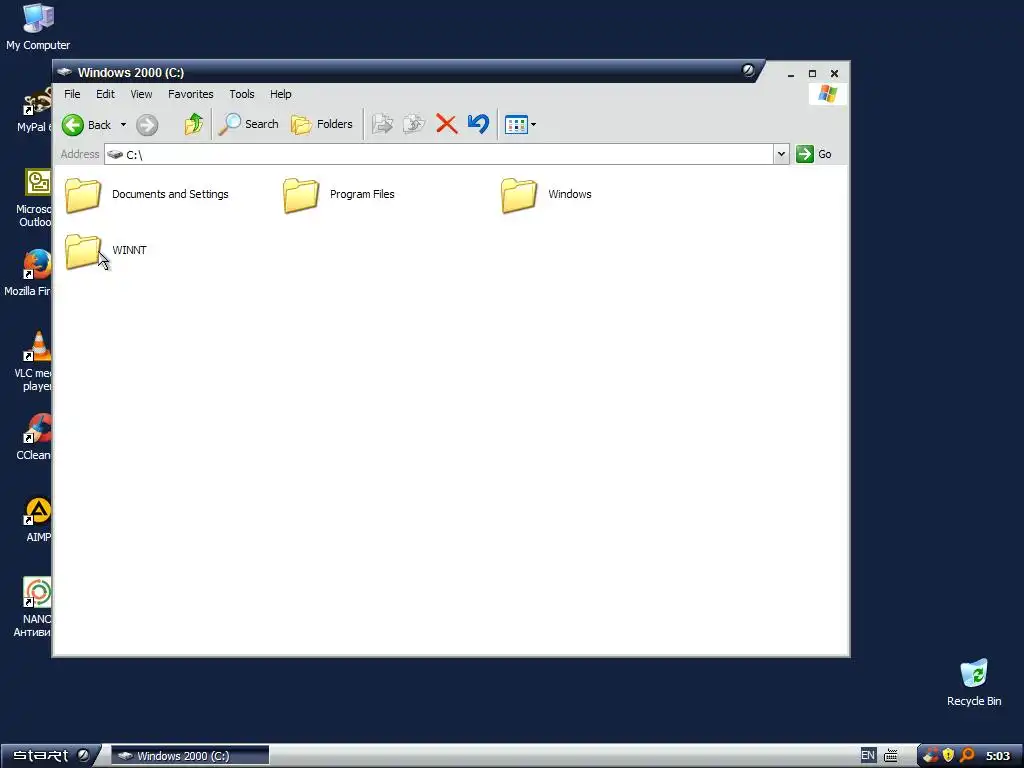Click the yellow shield tray icon
This screenshot has width=1024, height=768.
[x=948, y=756]
